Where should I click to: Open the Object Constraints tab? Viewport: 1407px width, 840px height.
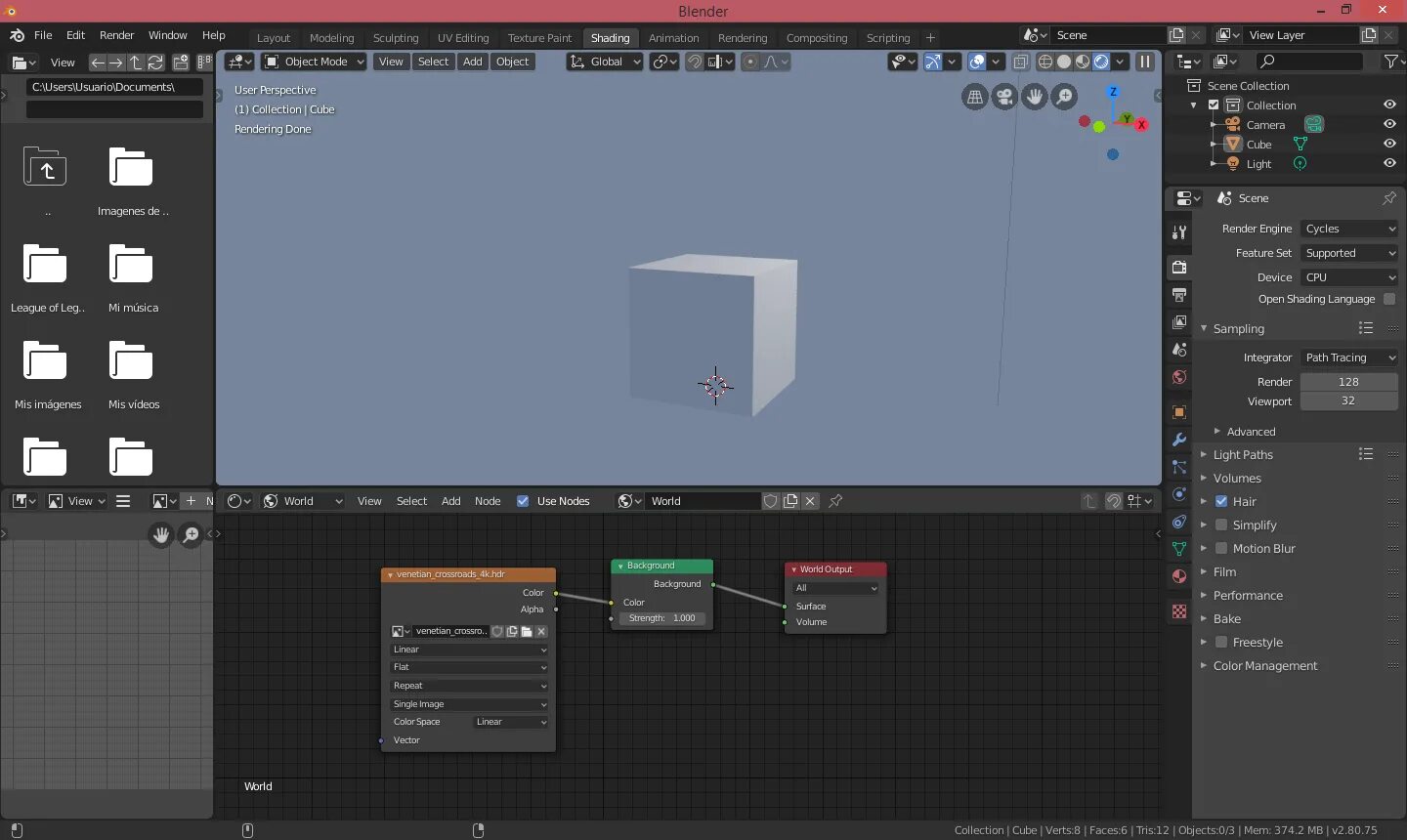(1179, 522)
